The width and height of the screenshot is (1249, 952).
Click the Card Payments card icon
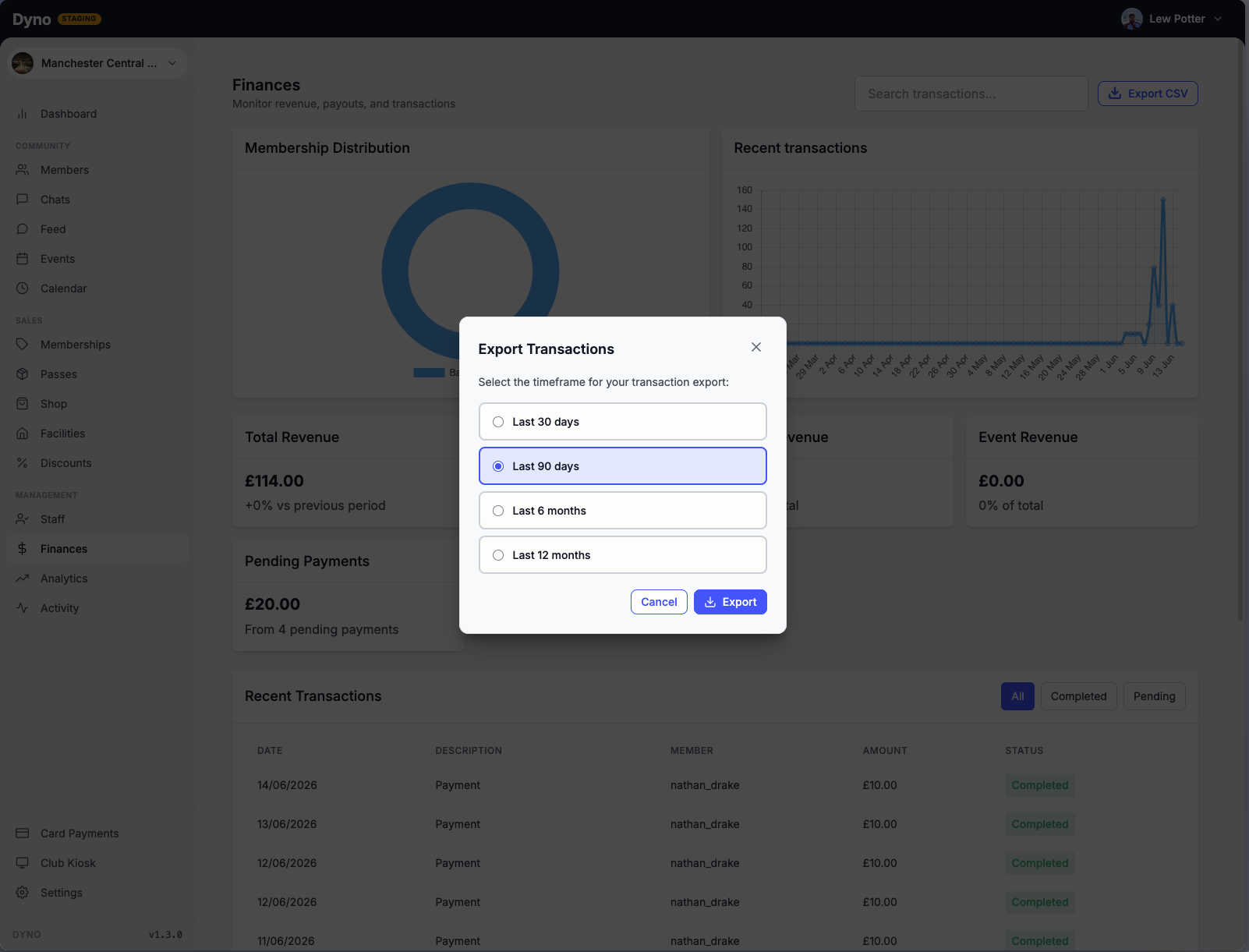23,833
